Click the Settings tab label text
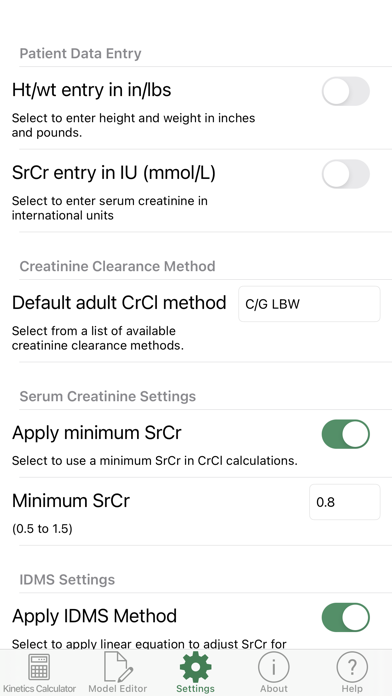This screenshot has height=696, width=392. [195, 688]
